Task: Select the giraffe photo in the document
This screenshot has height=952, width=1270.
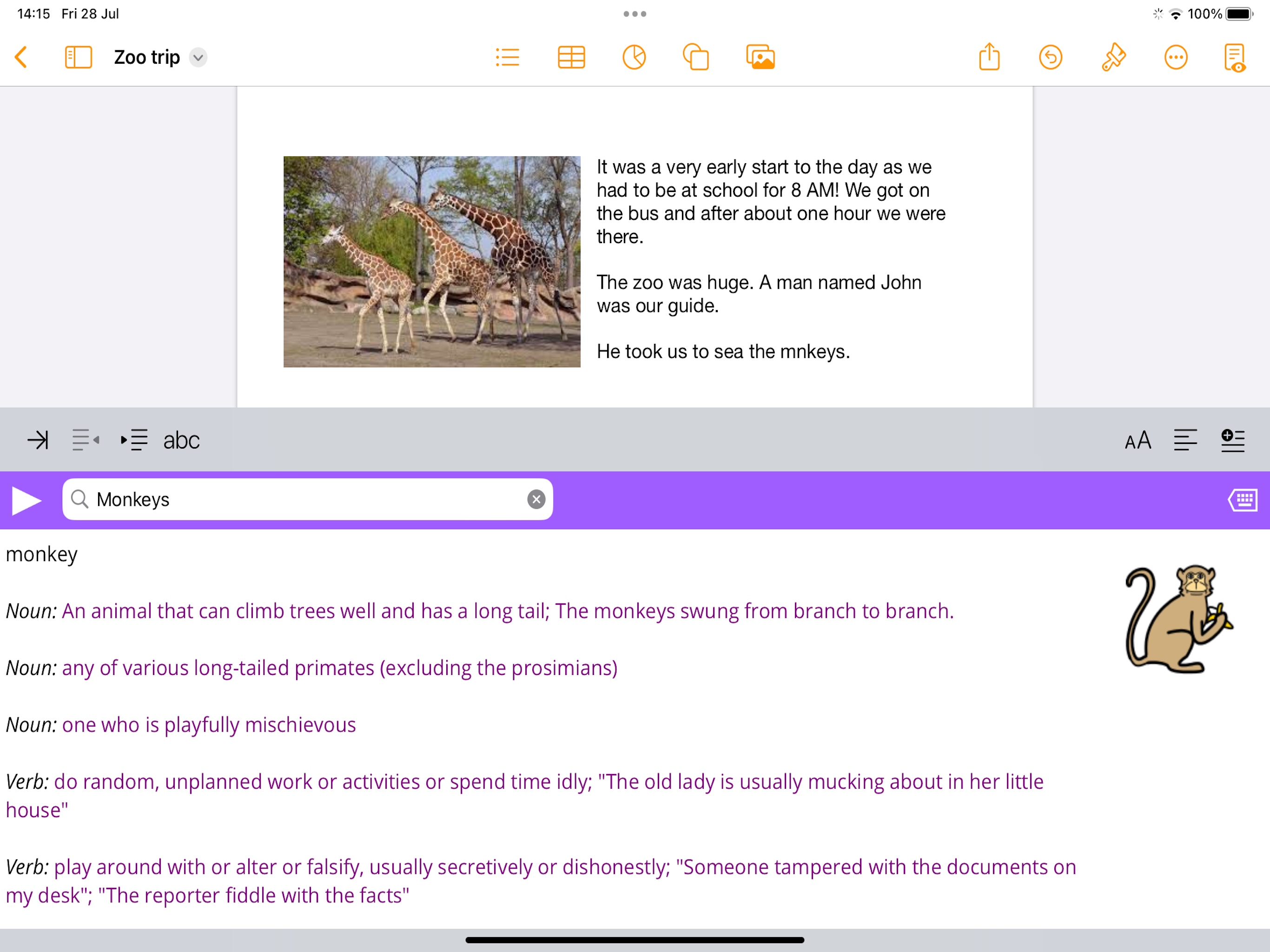Action: tap(432, 262)
